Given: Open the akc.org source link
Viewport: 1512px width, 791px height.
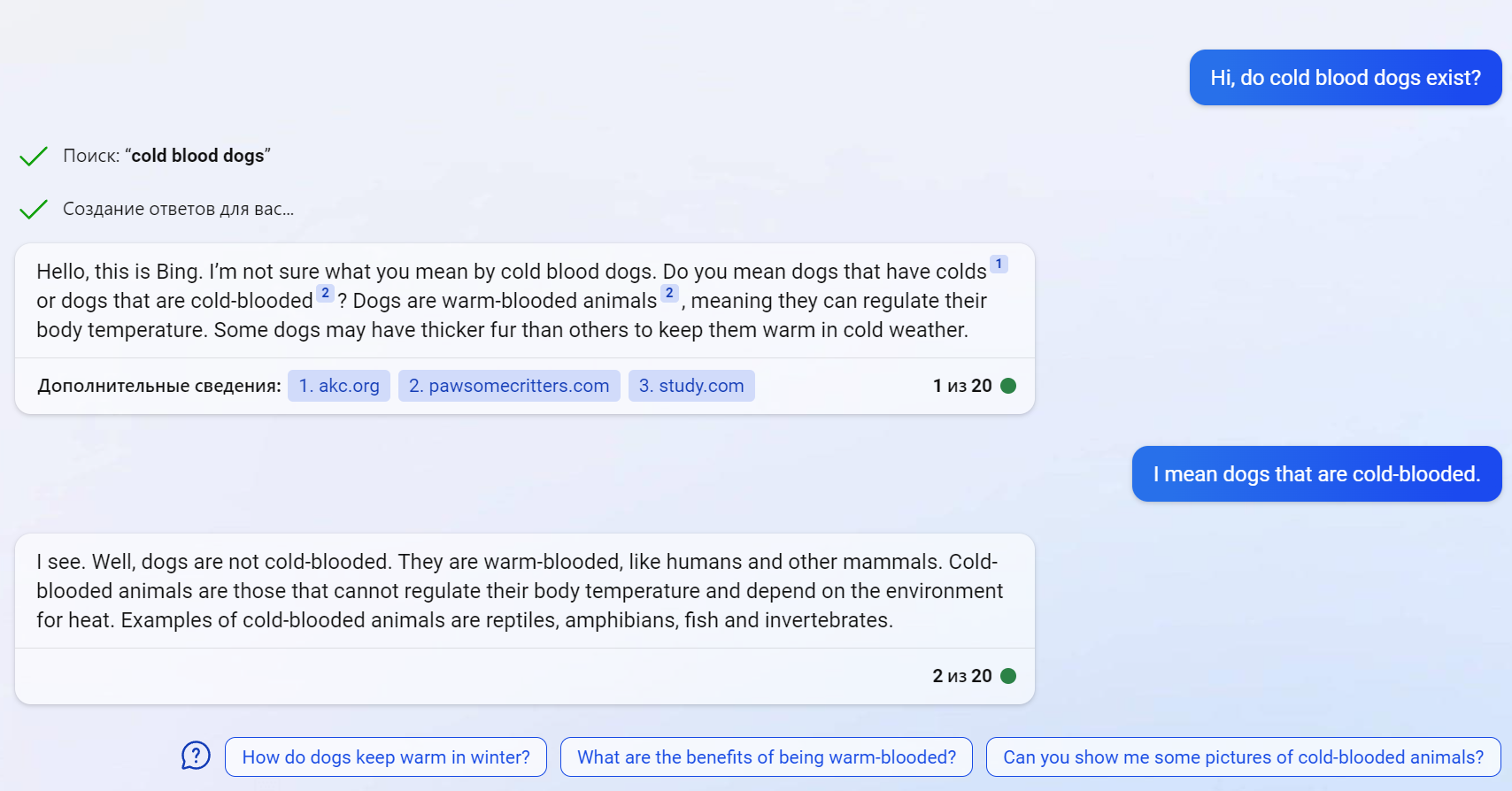Looking at the screenshot, I should pos(339,386).
